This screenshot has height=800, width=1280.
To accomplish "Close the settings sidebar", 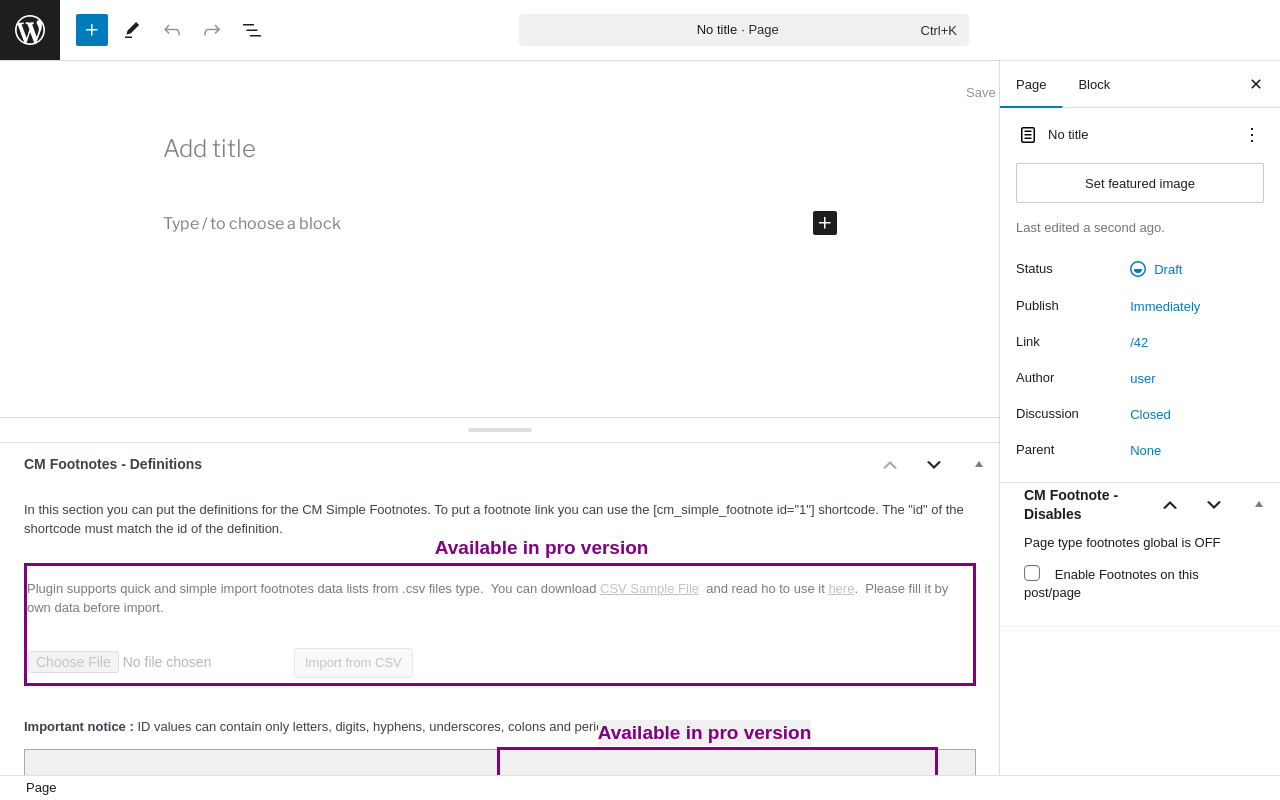I will [1256, 84].
